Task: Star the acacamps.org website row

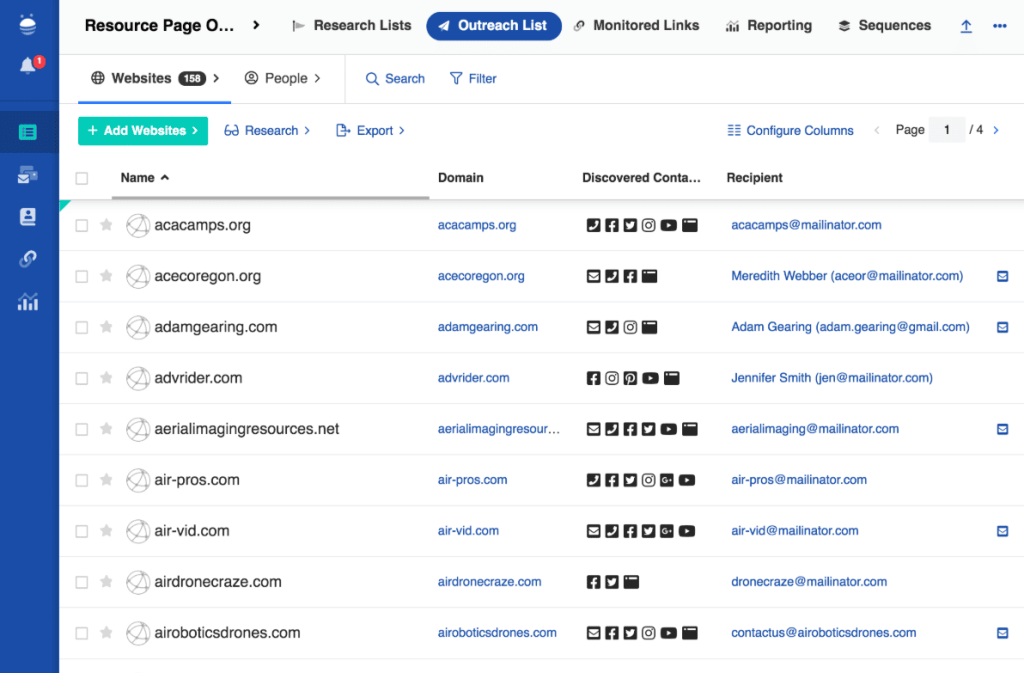Action: [106, 226]
